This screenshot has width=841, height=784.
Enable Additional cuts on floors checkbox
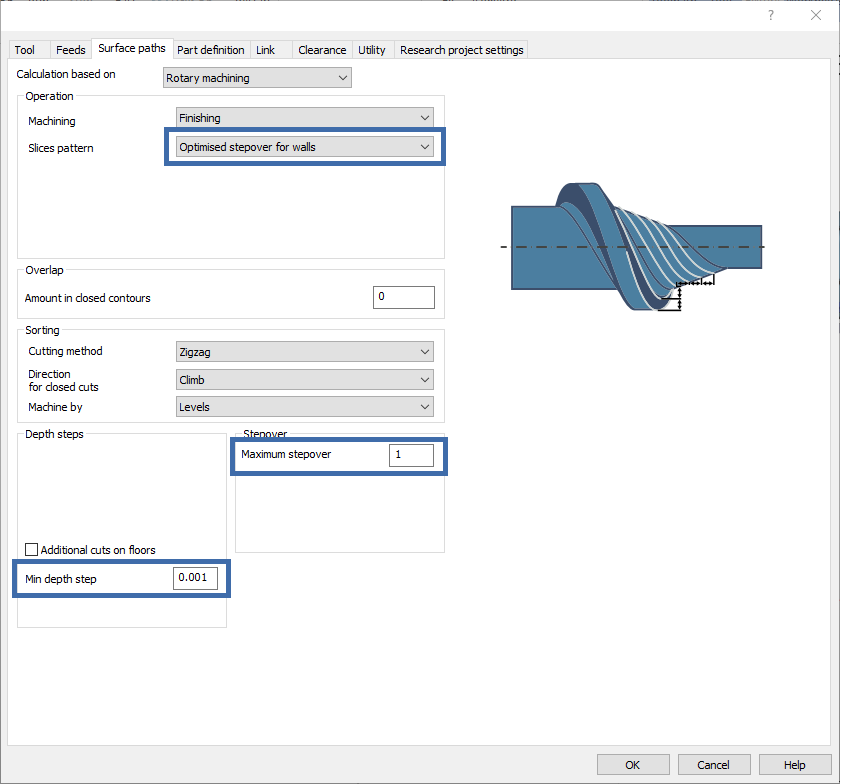tap(32, 550)
